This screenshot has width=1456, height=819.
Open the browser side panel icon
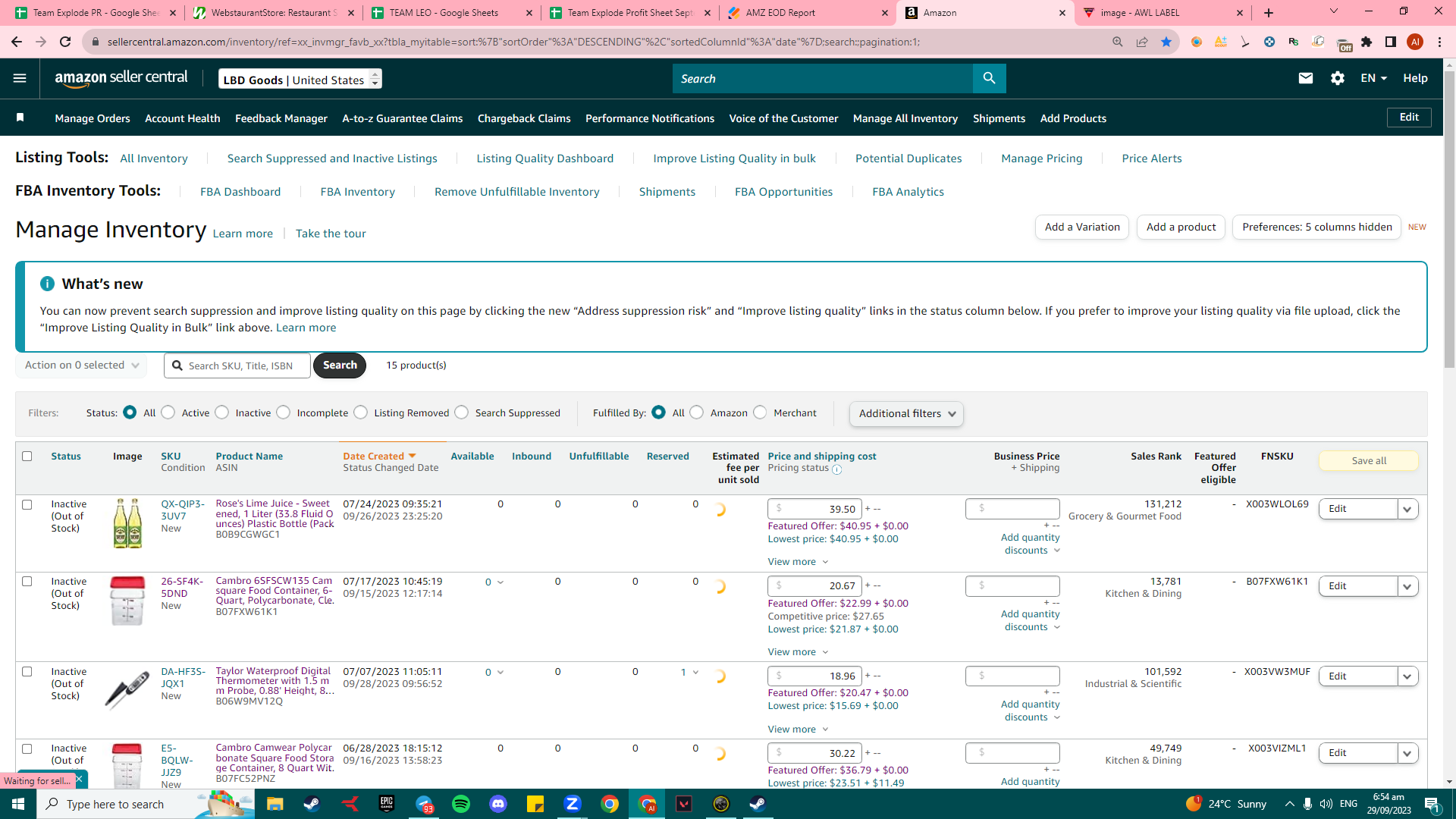tap(1391, 42)
